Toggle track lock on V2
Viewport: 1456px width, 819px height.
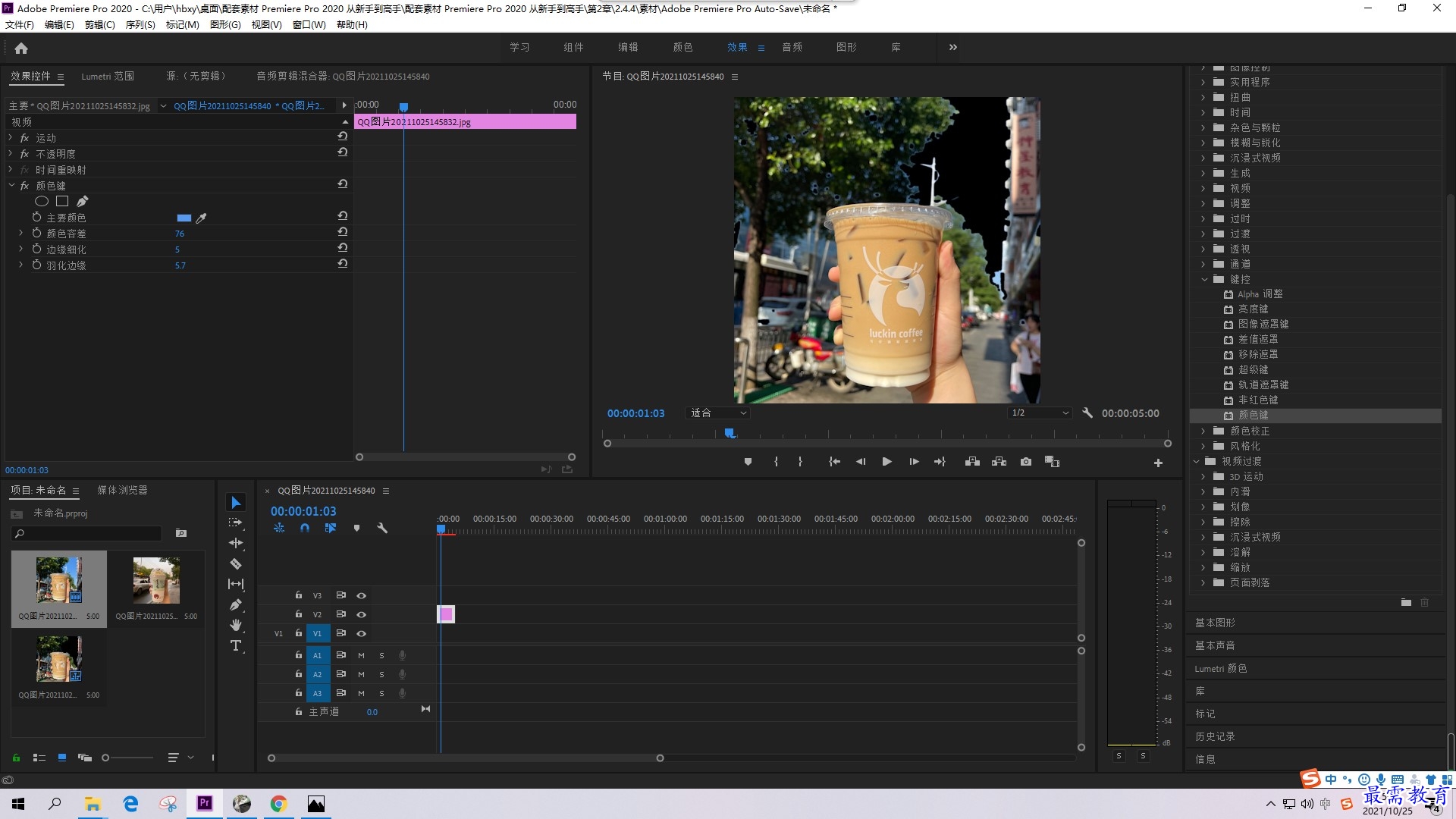299,614
